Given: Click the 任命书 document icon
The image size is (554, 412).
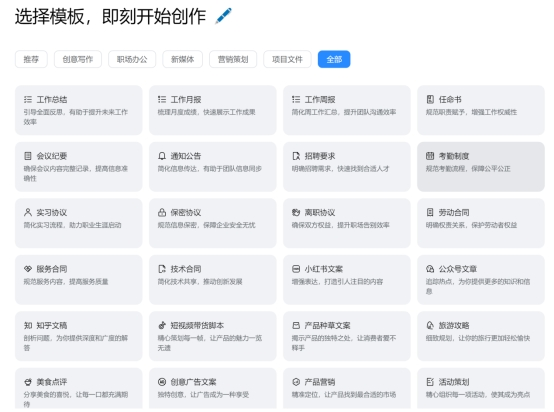Looking at the screenshot, I should click(x=430, y=100).
